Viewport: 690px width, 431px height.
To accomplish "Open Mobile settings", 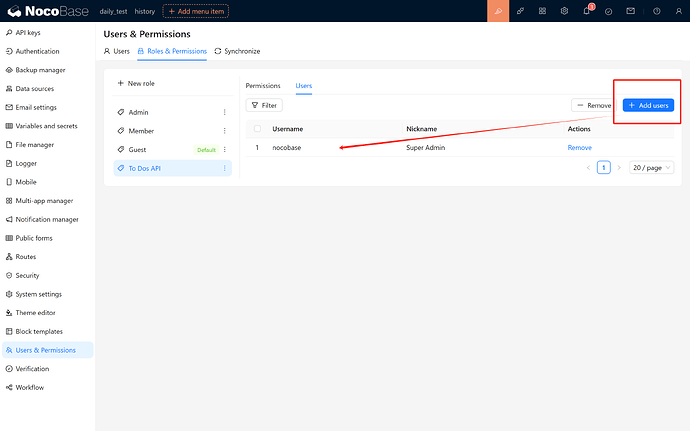I will [48, 182].
